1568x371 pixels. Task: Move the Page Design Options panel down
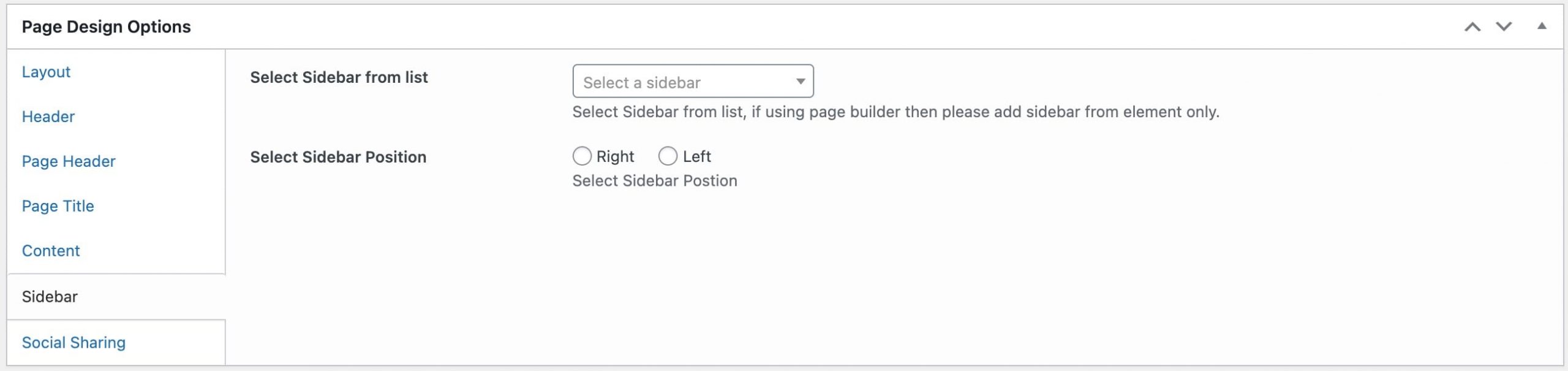(1504, 27)
